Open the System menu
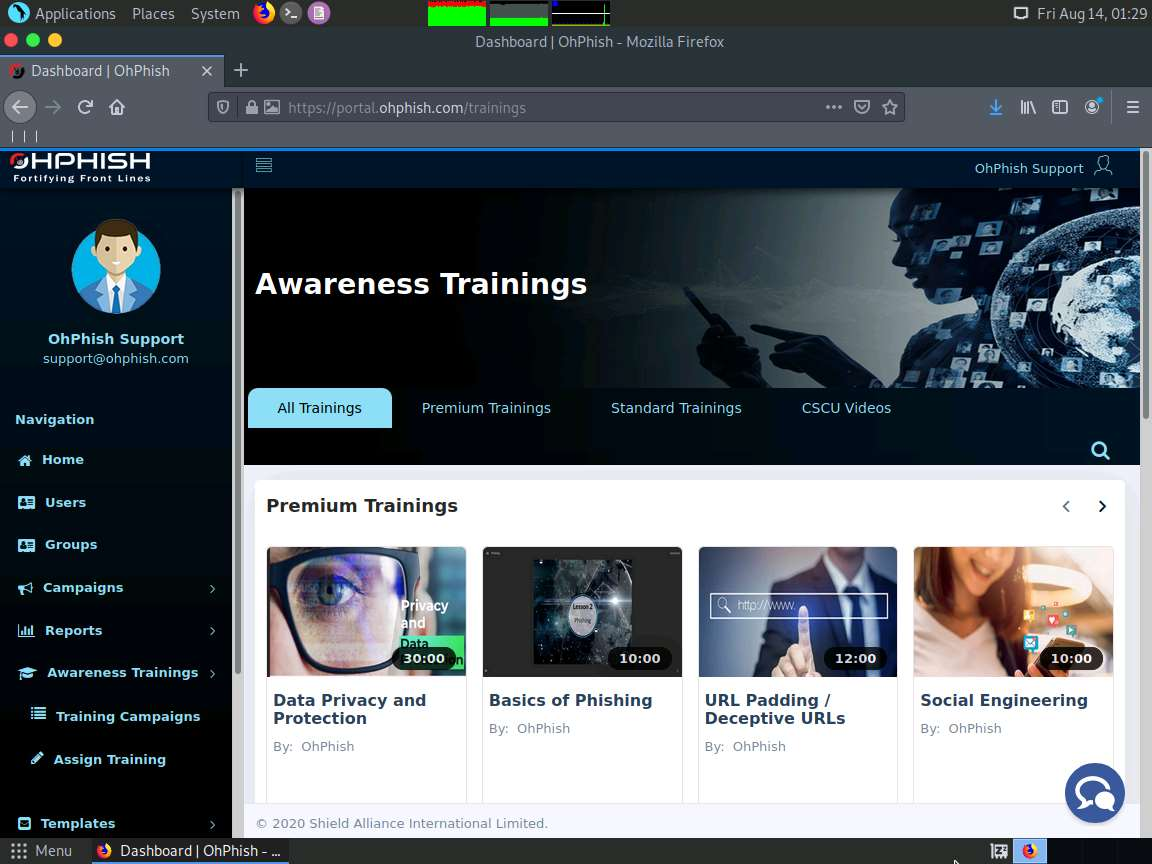Viewport: 1152px width, 864px height. (x=215, y=13)
